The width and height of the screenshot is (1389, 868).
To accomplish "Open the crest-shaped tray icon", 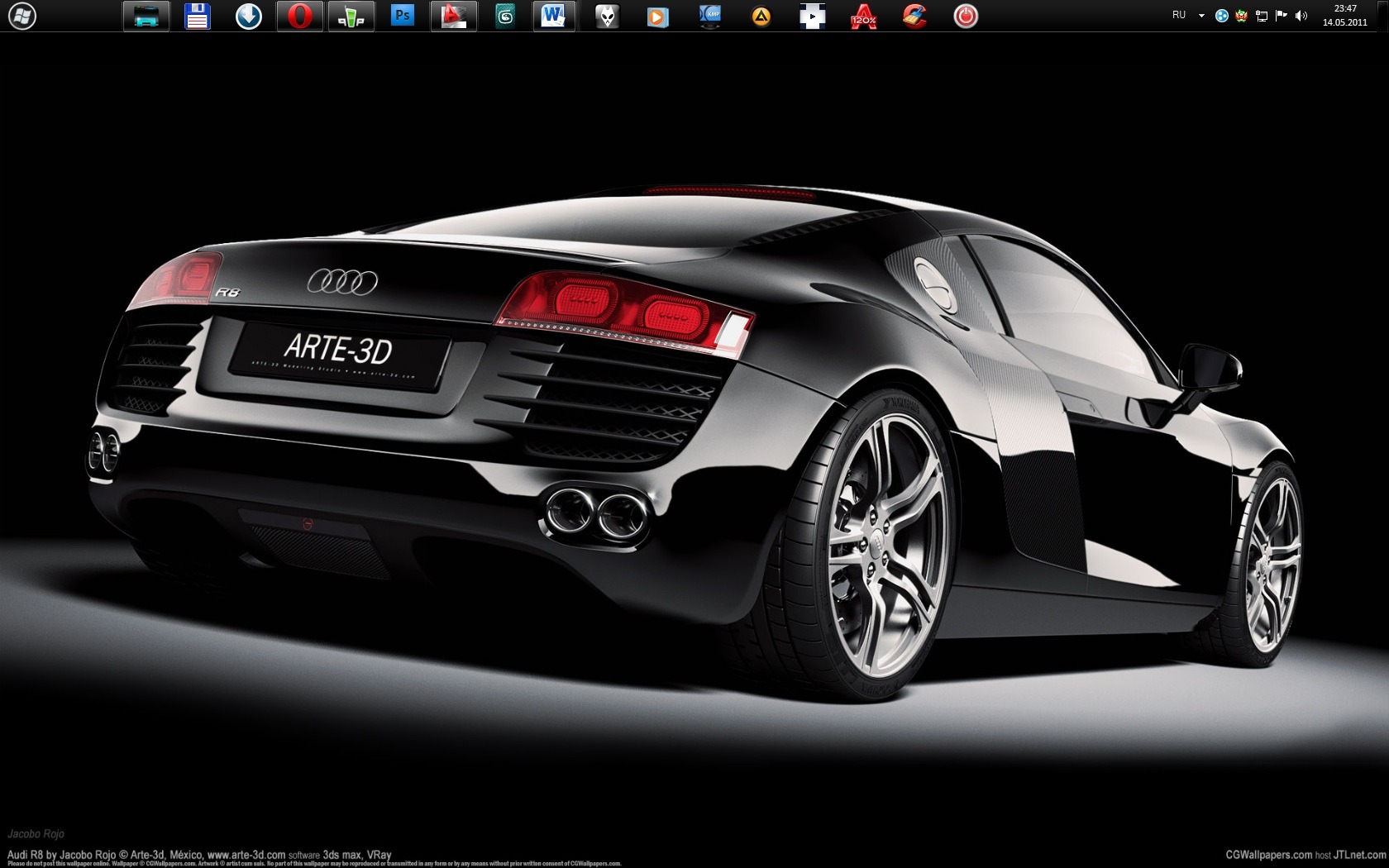I will 1242,16.
